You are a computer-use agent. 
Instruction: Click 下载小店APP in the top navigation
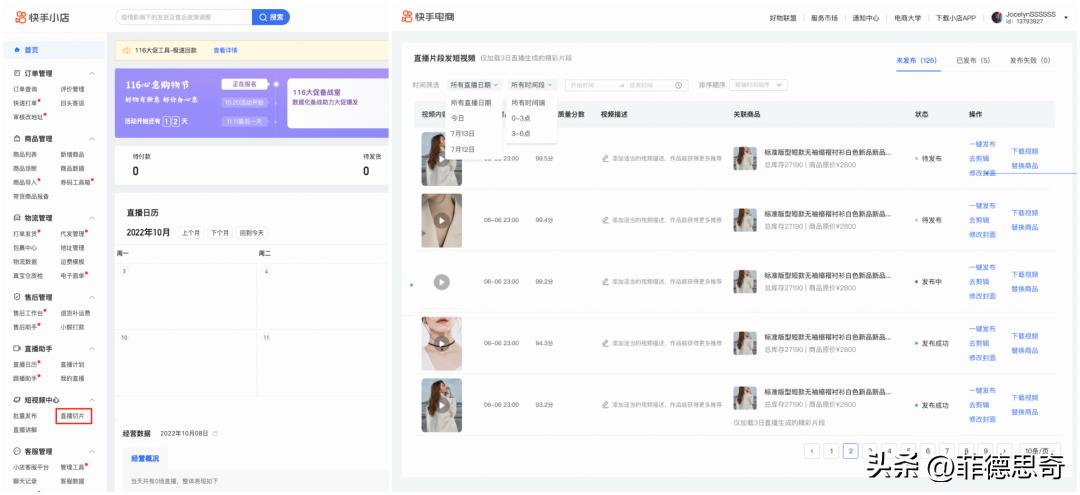955,18
